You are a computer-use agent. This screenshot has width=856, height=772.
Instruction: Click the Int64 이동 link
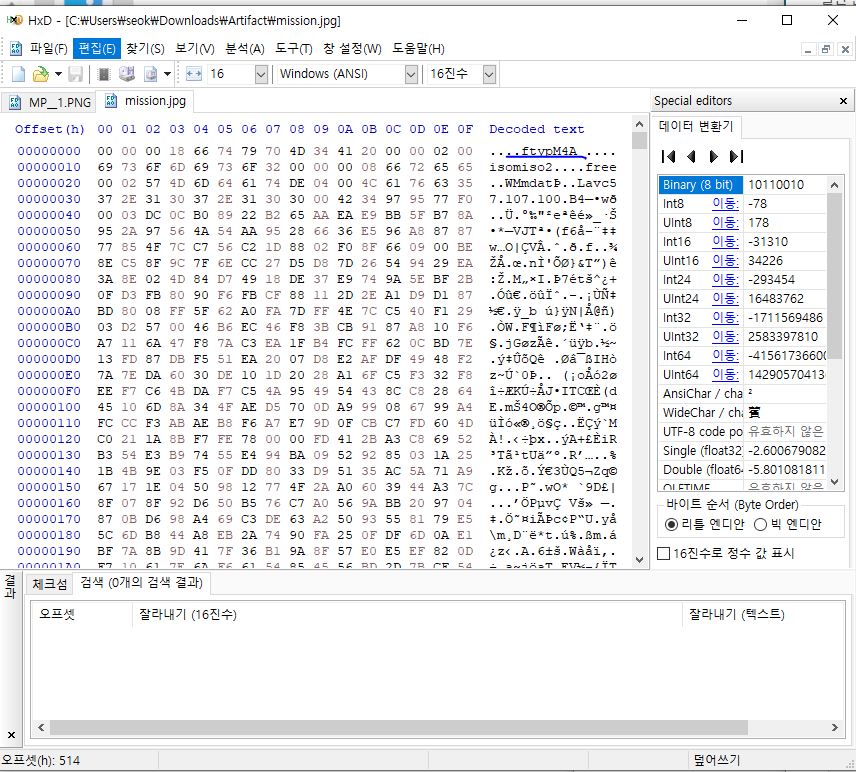(726, 356)
